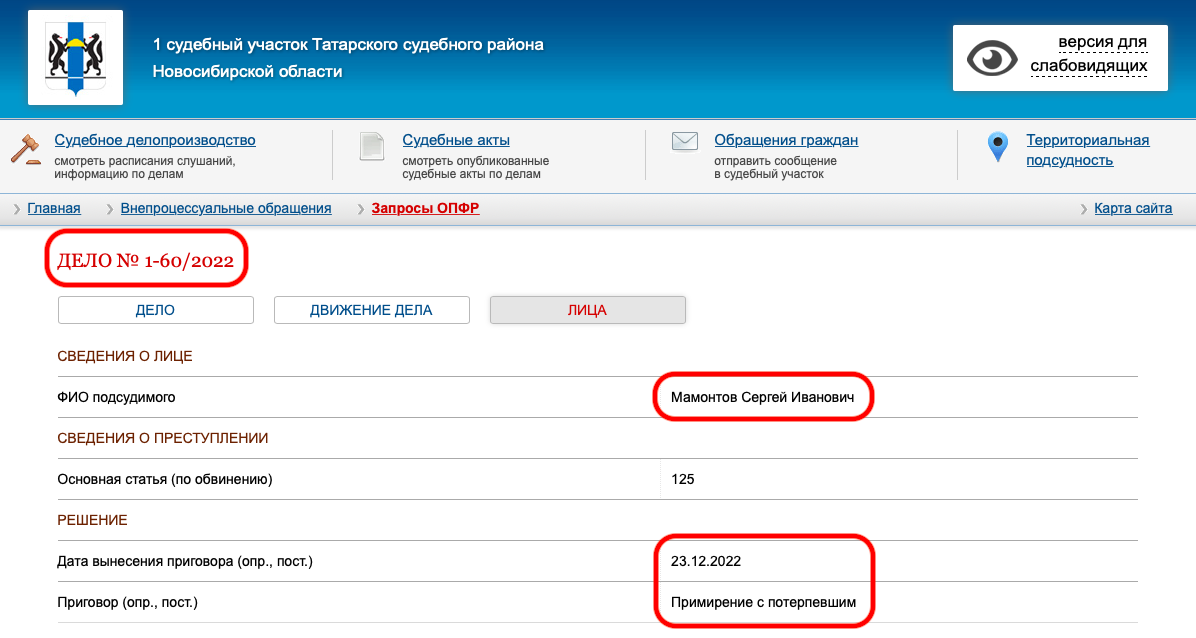Viewport: 1196px width, 638px height.
Task: Click the map pin icon for Территориальная подсудность
Action: point(997,147)
